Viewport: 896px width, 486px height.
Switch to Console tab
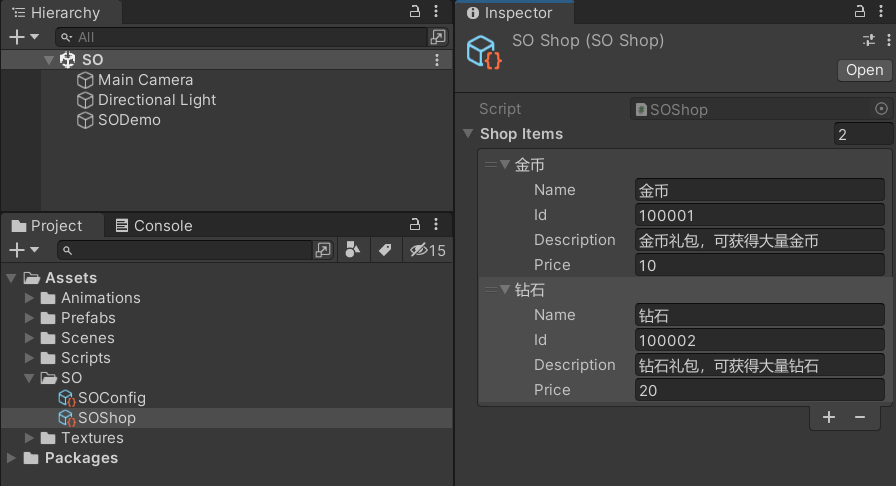pos(154,226)
